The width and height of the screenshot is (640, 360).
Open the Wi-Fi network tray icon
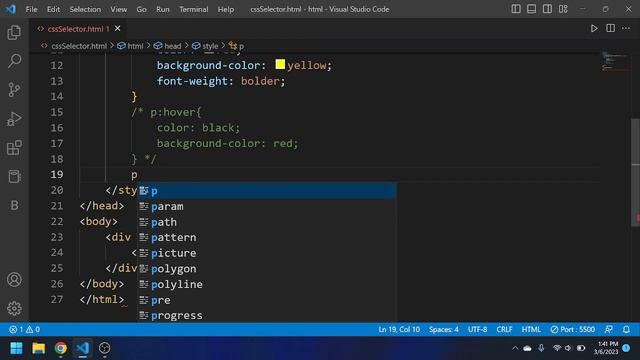(x=557, y=348)
